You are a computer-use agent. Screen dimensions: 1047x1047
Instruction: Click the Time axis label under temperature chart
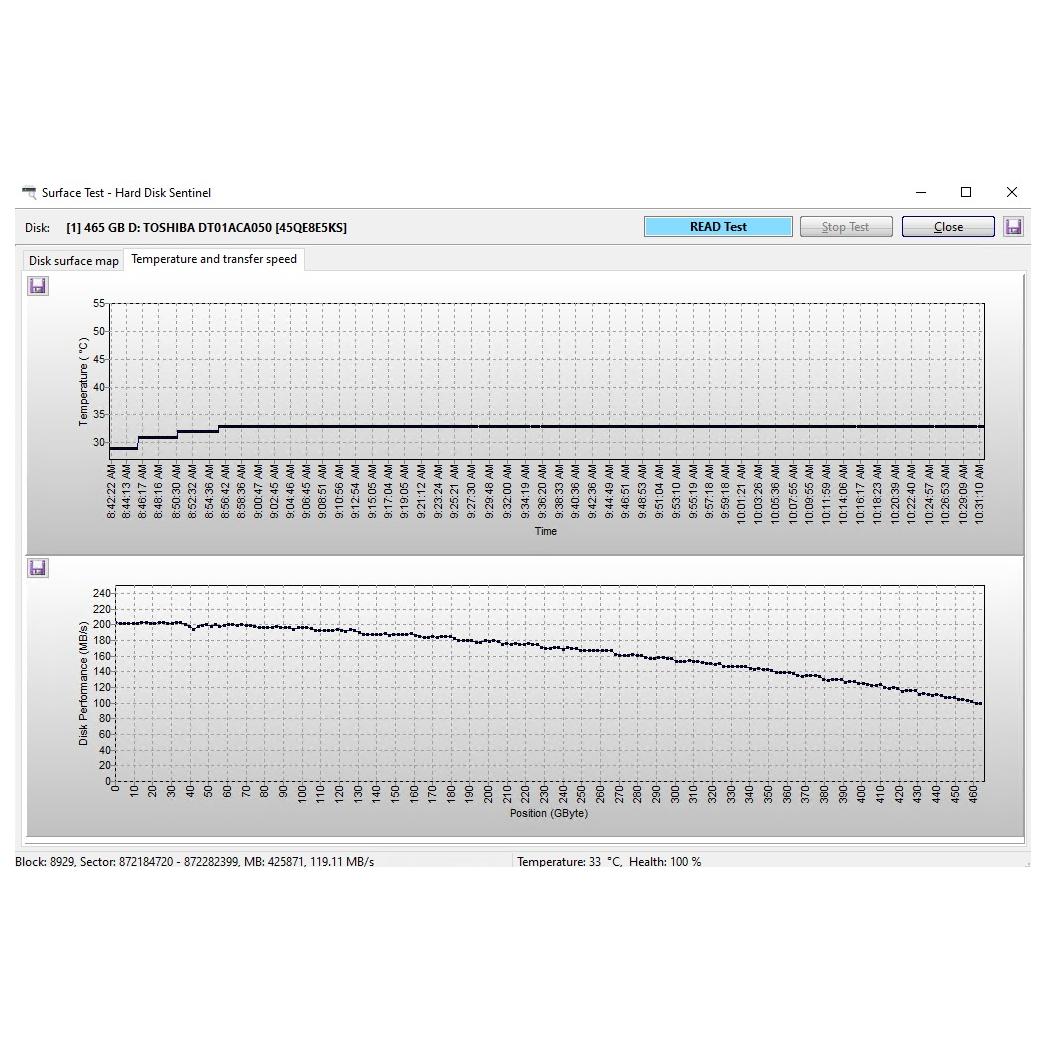point(545,531)
